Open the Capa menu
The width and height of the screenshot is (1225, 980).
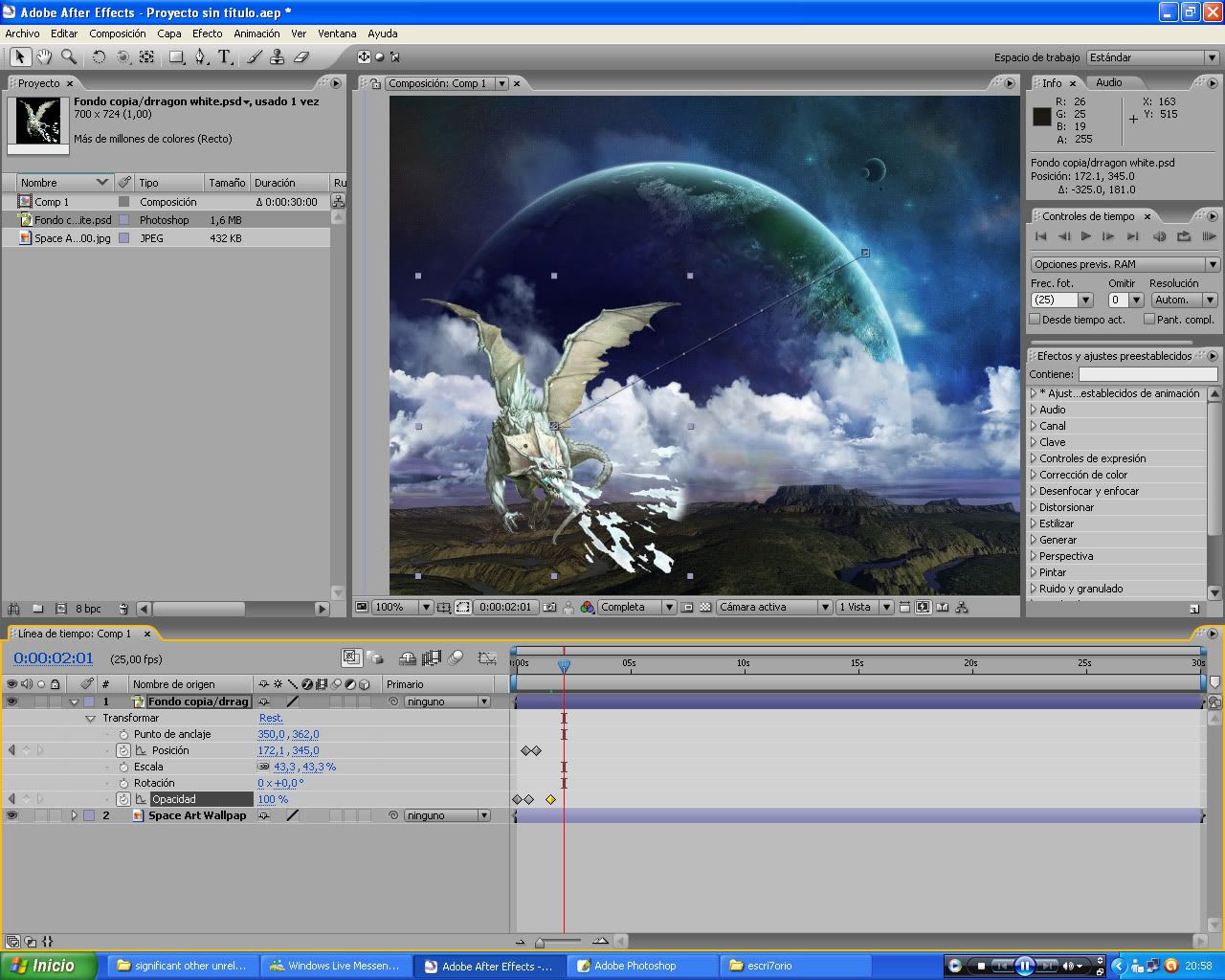[169, 33]
